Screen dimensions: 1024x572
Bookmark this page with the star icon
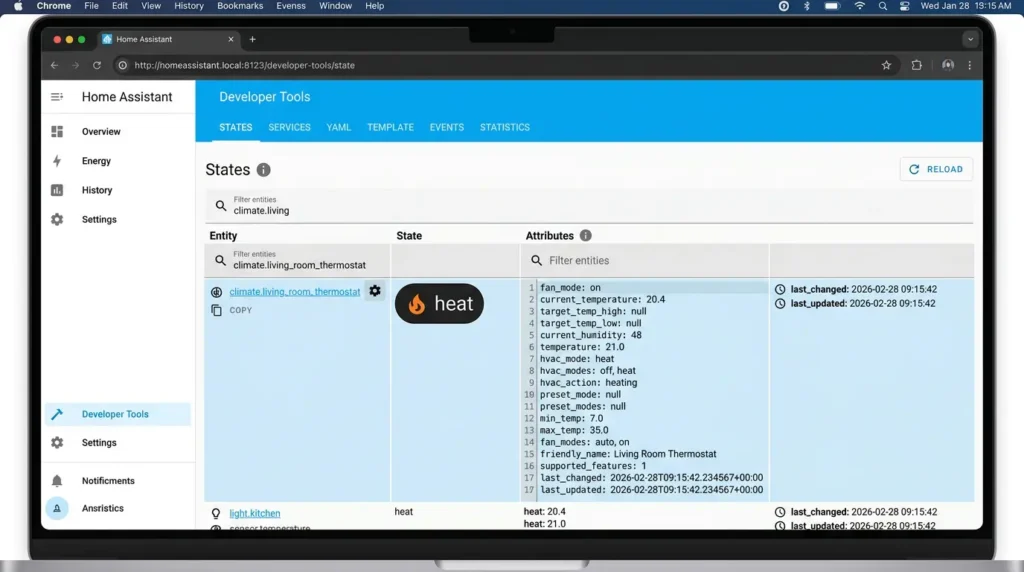pyautogui.click(x=886, y=65)
